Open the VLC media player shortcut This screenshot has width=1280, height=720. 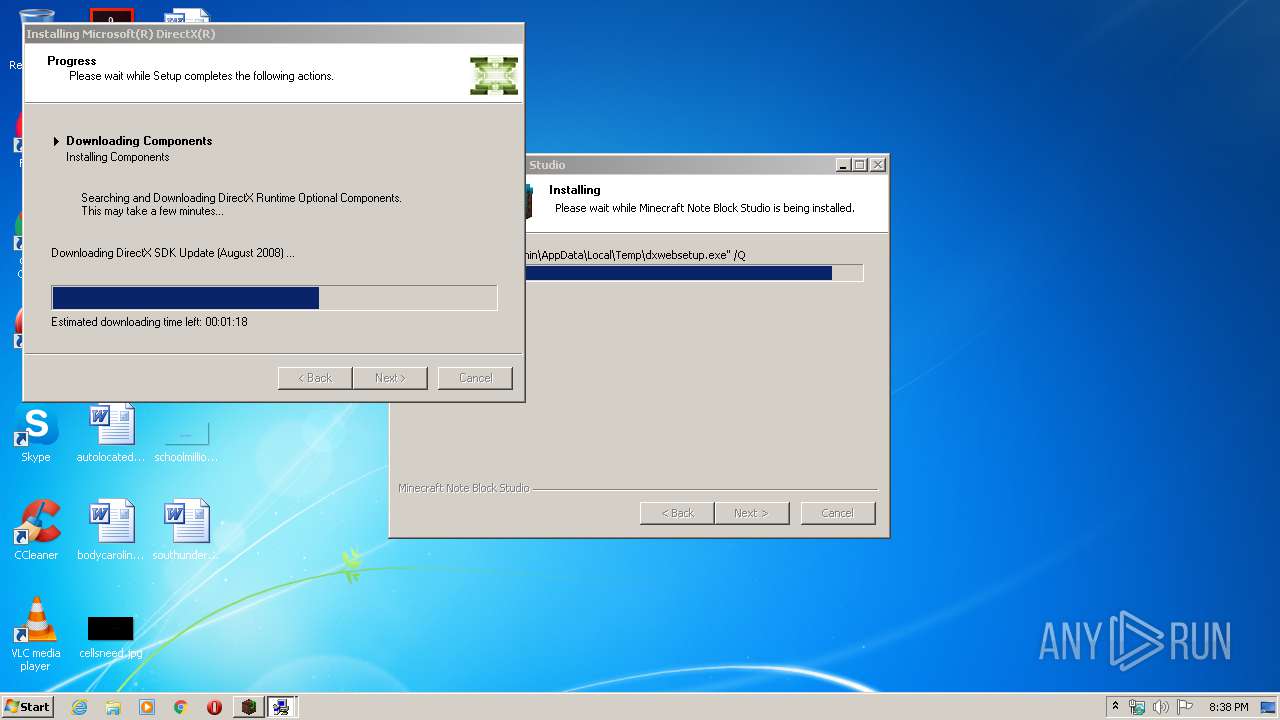click(x=36, y=633)
